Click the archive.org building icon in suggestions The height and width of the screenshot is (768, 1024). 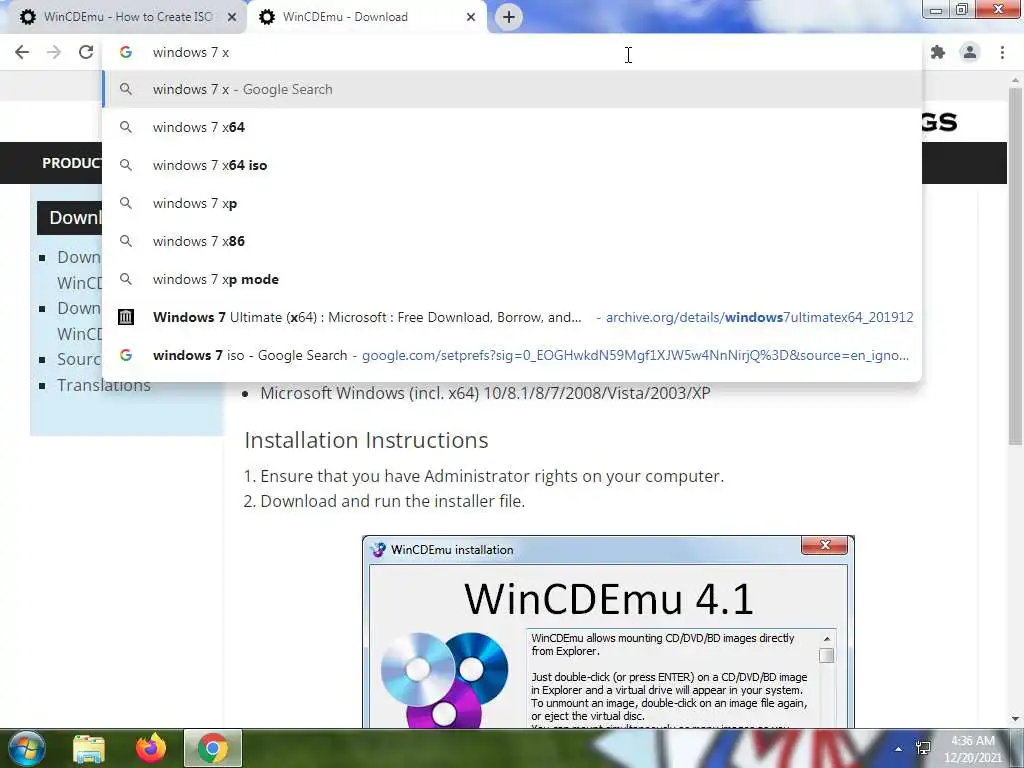125,317
